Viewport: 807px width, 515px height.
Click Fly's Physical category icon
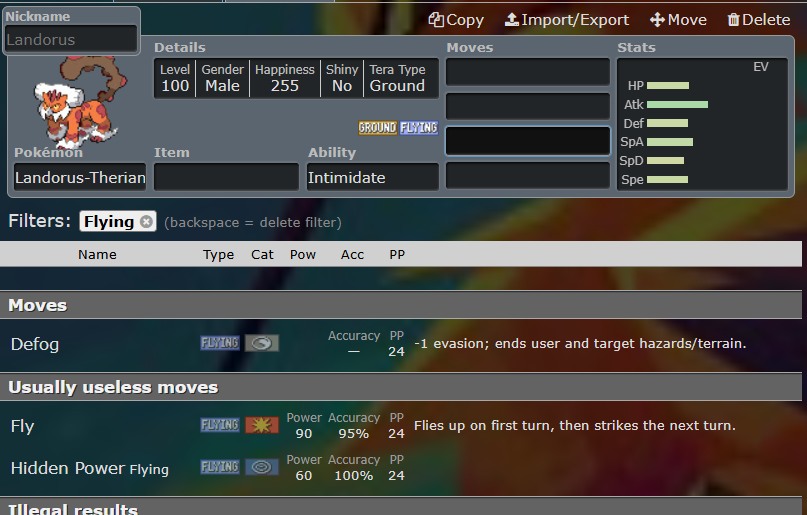click(x=261, y=425)
